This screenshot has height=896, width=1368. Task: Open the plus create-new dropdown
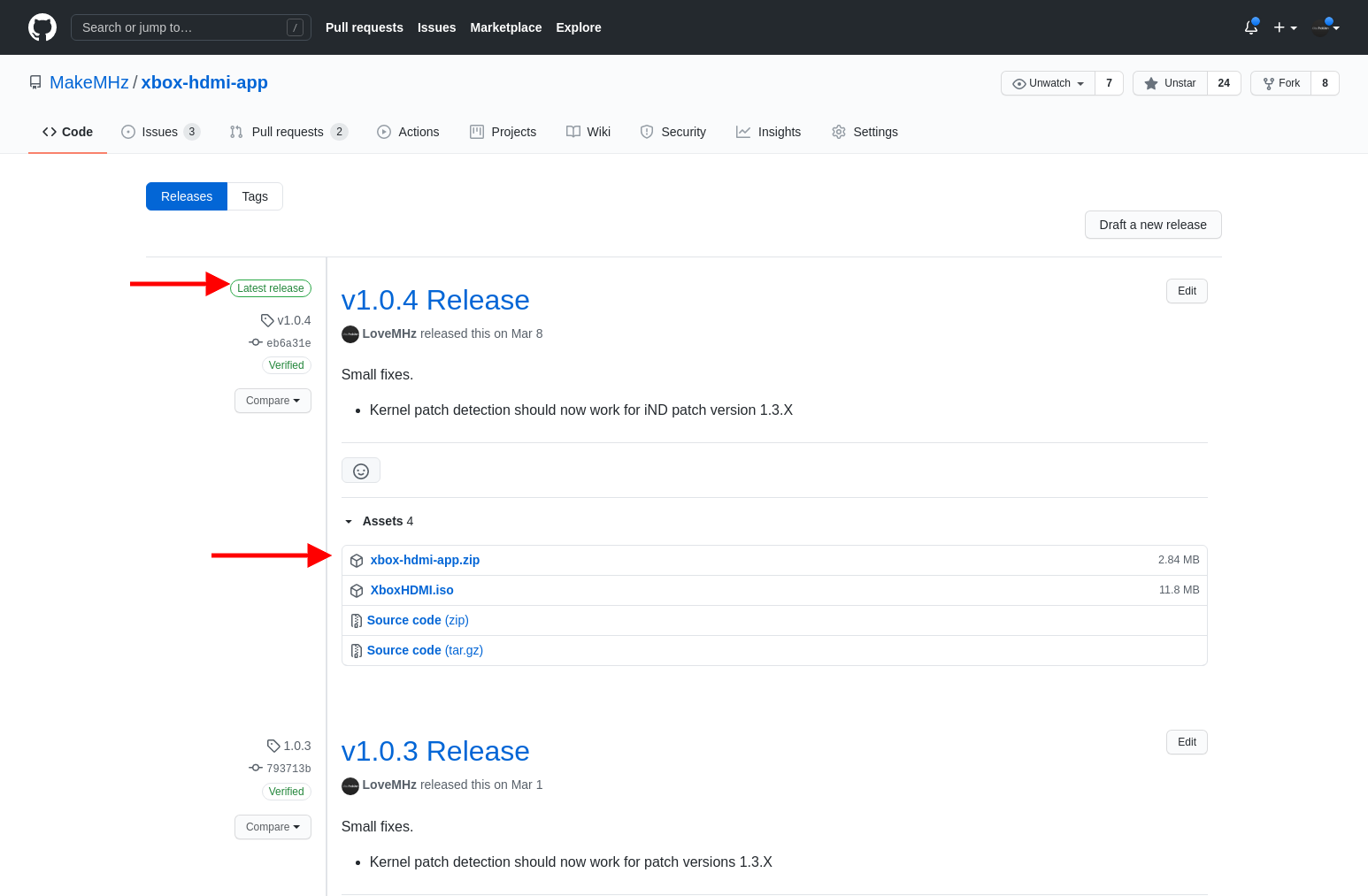tap(1285, 27)
